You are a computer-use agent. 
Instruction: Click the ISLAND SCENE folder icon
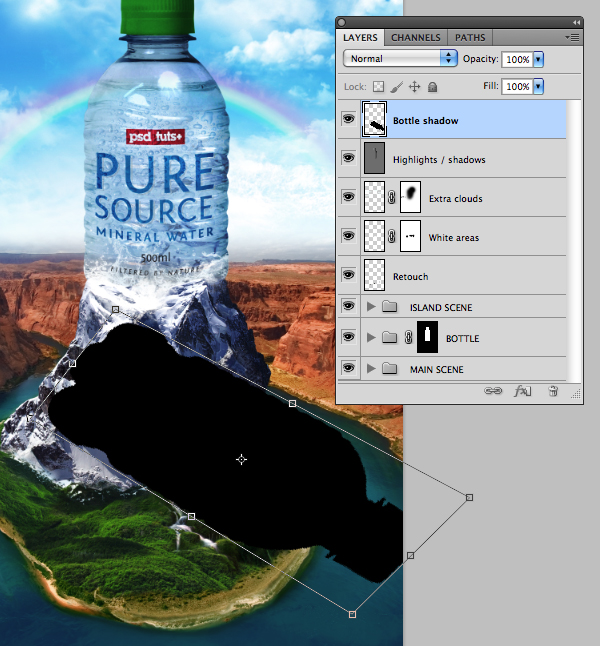389,307
